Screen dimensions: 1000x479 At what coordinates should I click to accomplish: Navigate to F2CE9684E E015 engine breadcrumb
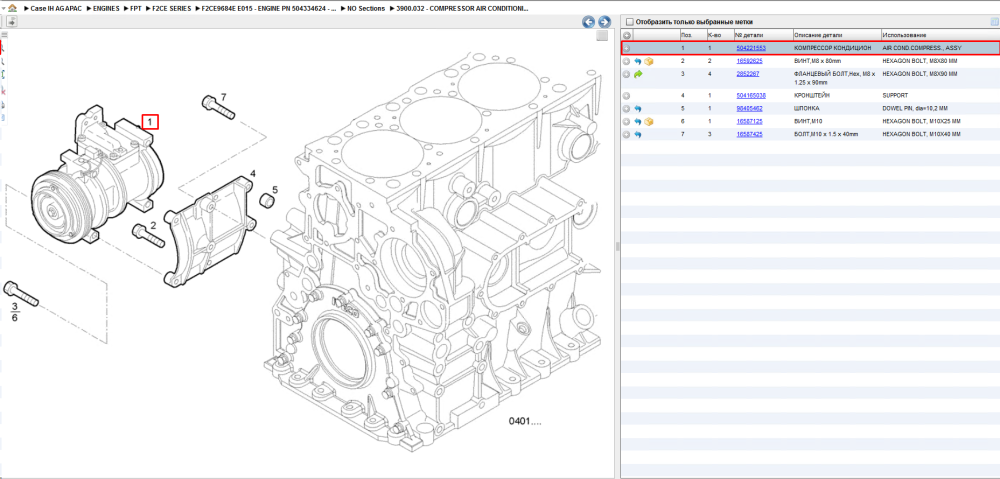point(268,9)
